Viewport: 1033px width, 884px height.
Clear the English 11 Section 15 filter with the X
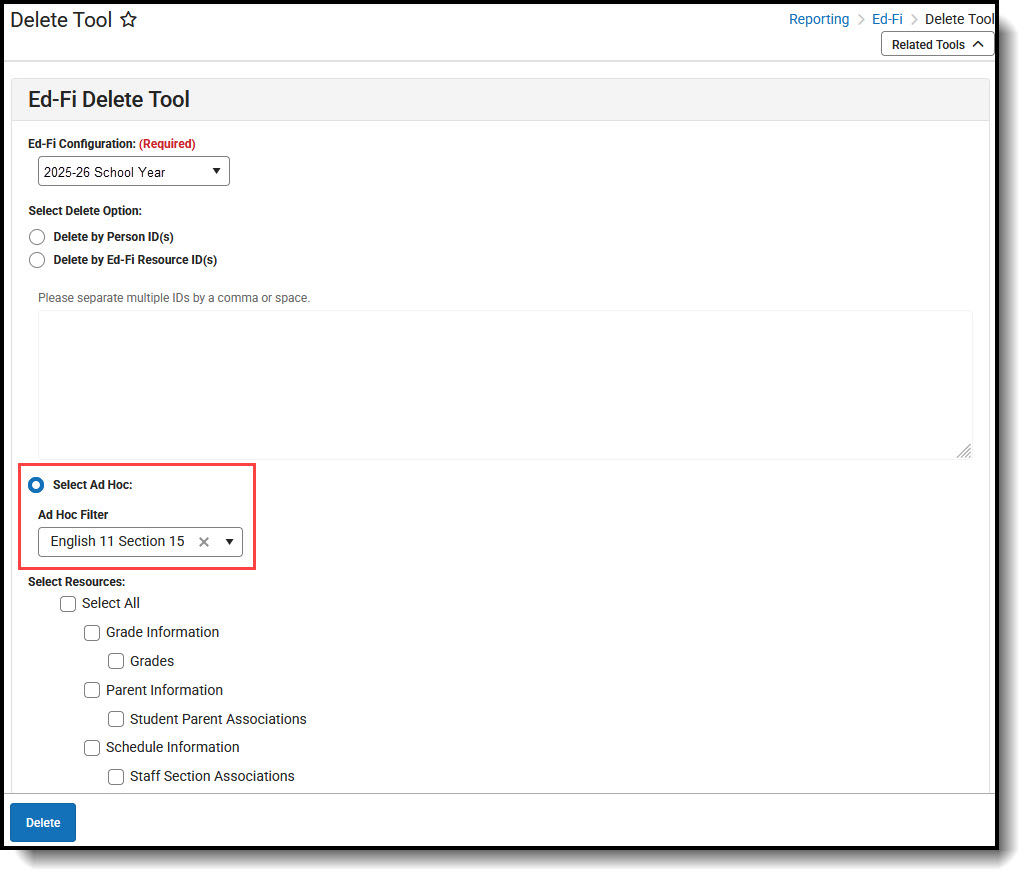204,541
